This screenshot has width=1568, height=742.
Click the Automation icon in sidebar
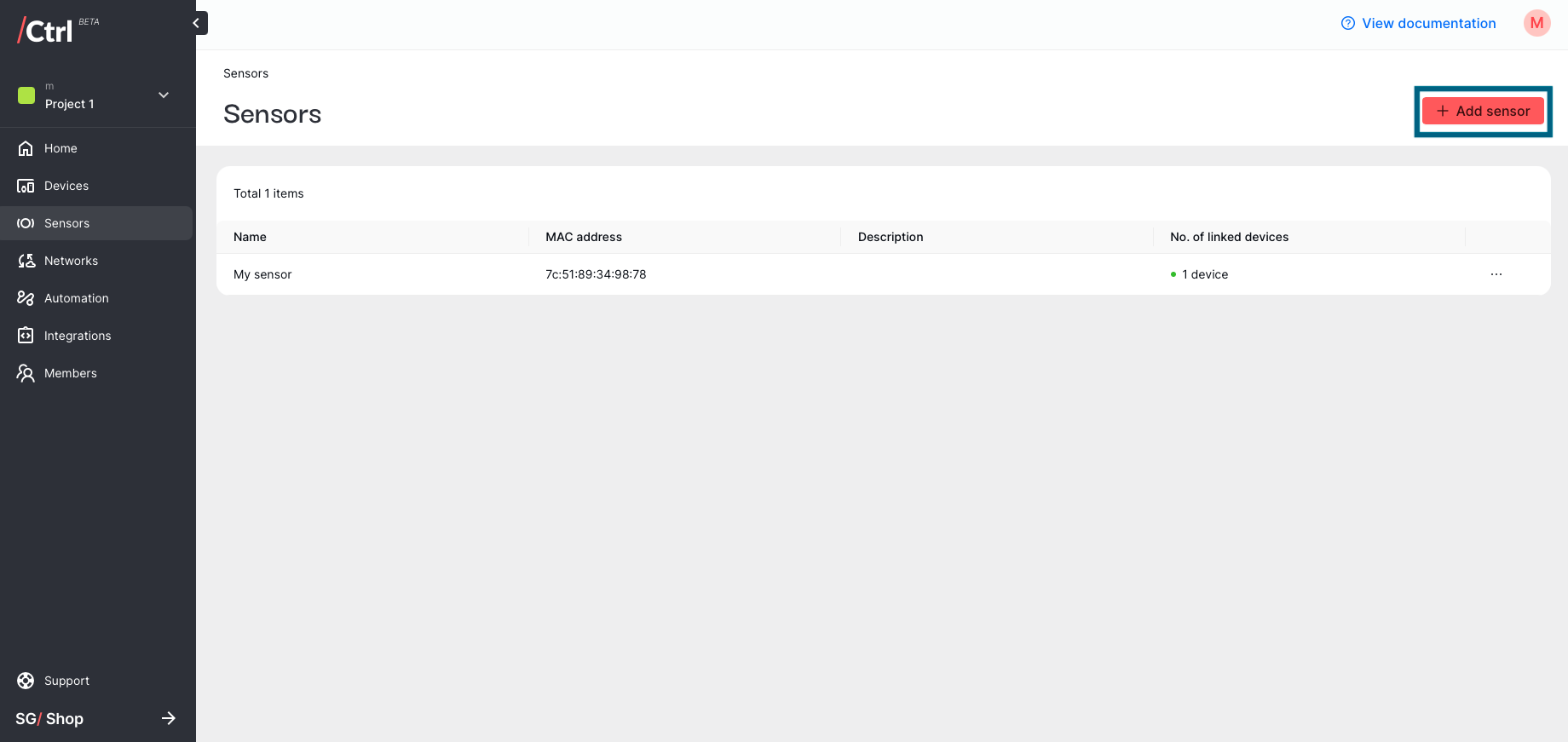[26, 298]
